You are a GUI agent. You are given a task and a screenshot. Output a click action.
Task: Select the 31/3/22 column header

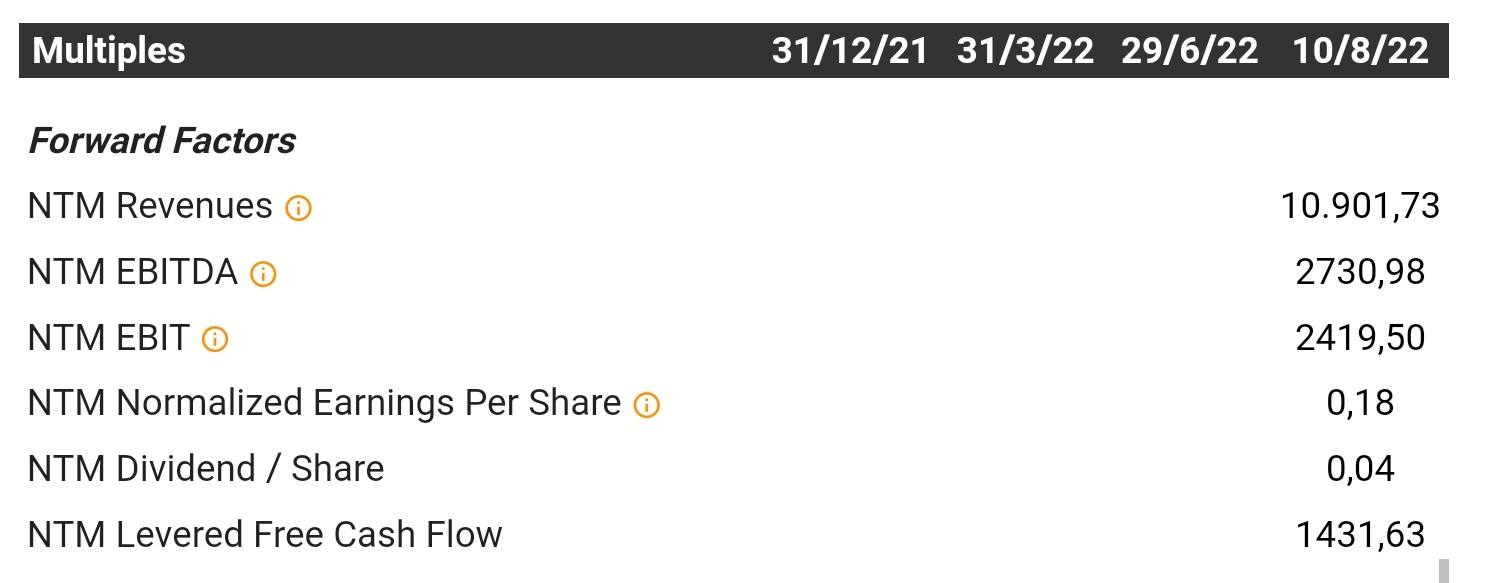tap(1025, 51)
